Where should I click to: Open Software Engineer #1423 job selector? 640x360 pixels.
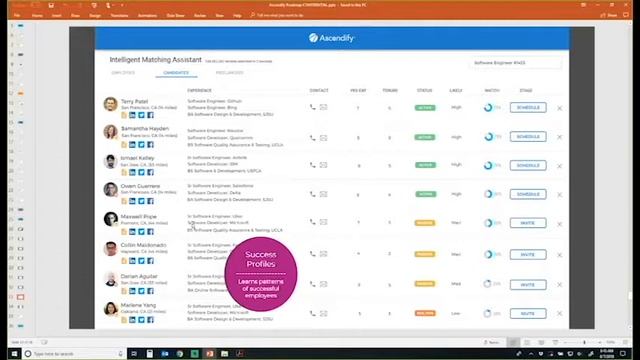515,63
